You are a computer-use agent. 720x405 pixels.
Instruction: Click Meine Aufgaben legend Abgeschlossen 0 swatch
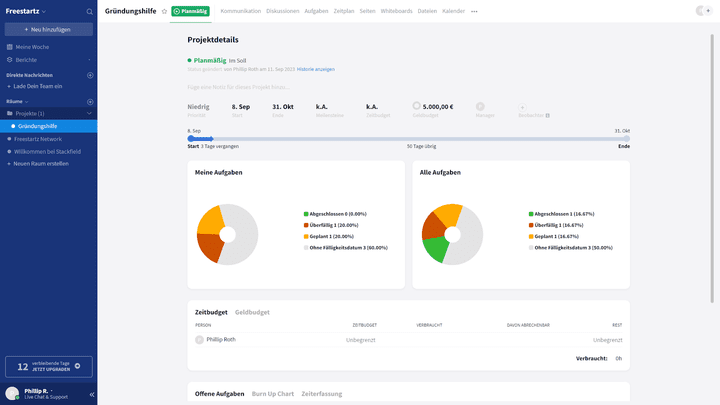tap(306, 214)
